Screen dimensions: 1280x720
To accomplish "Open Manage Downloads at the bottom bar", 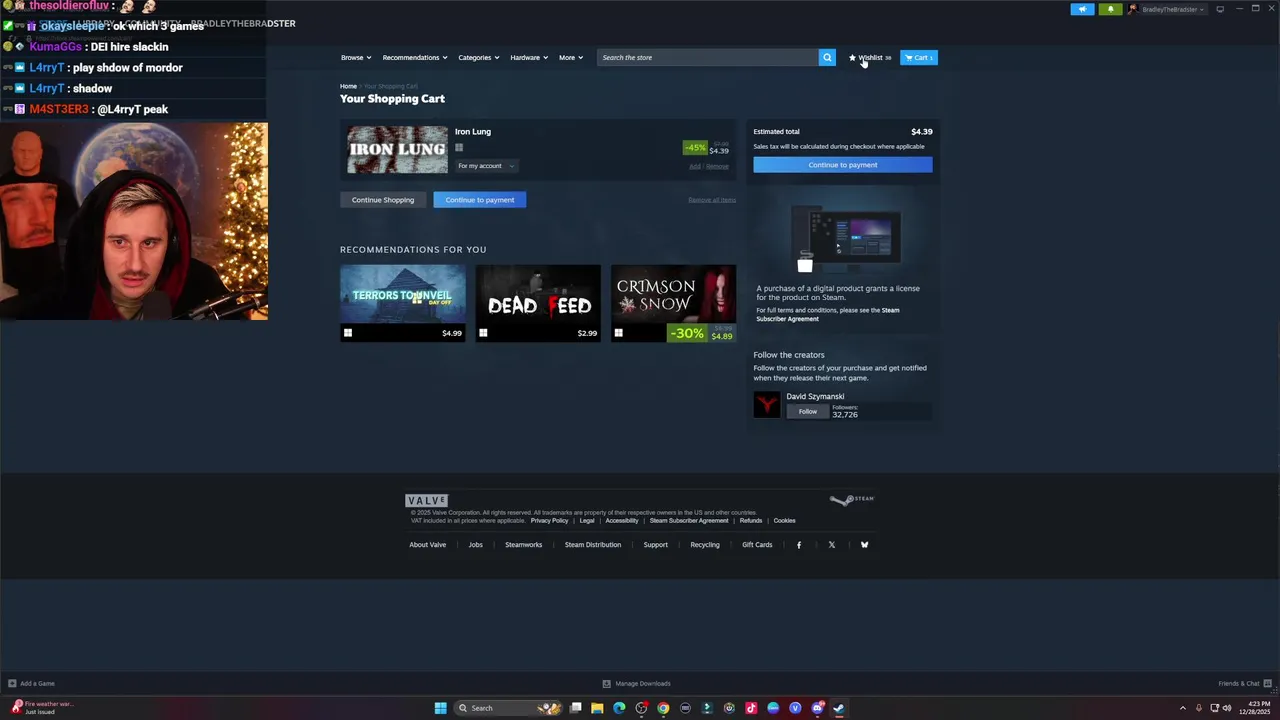I will (x=636, y=683).
